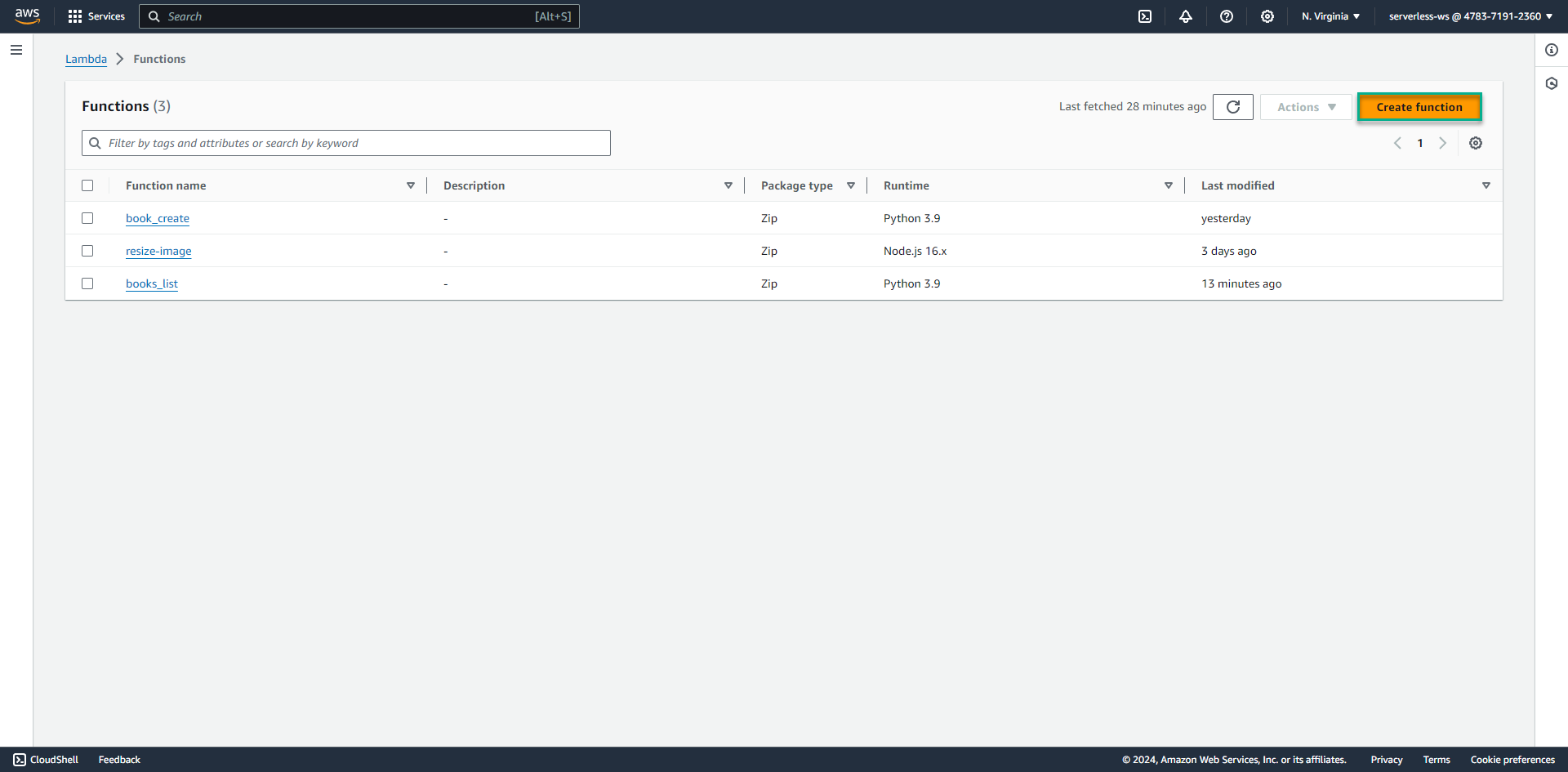Click Feedback in the footer

point(119,760)
